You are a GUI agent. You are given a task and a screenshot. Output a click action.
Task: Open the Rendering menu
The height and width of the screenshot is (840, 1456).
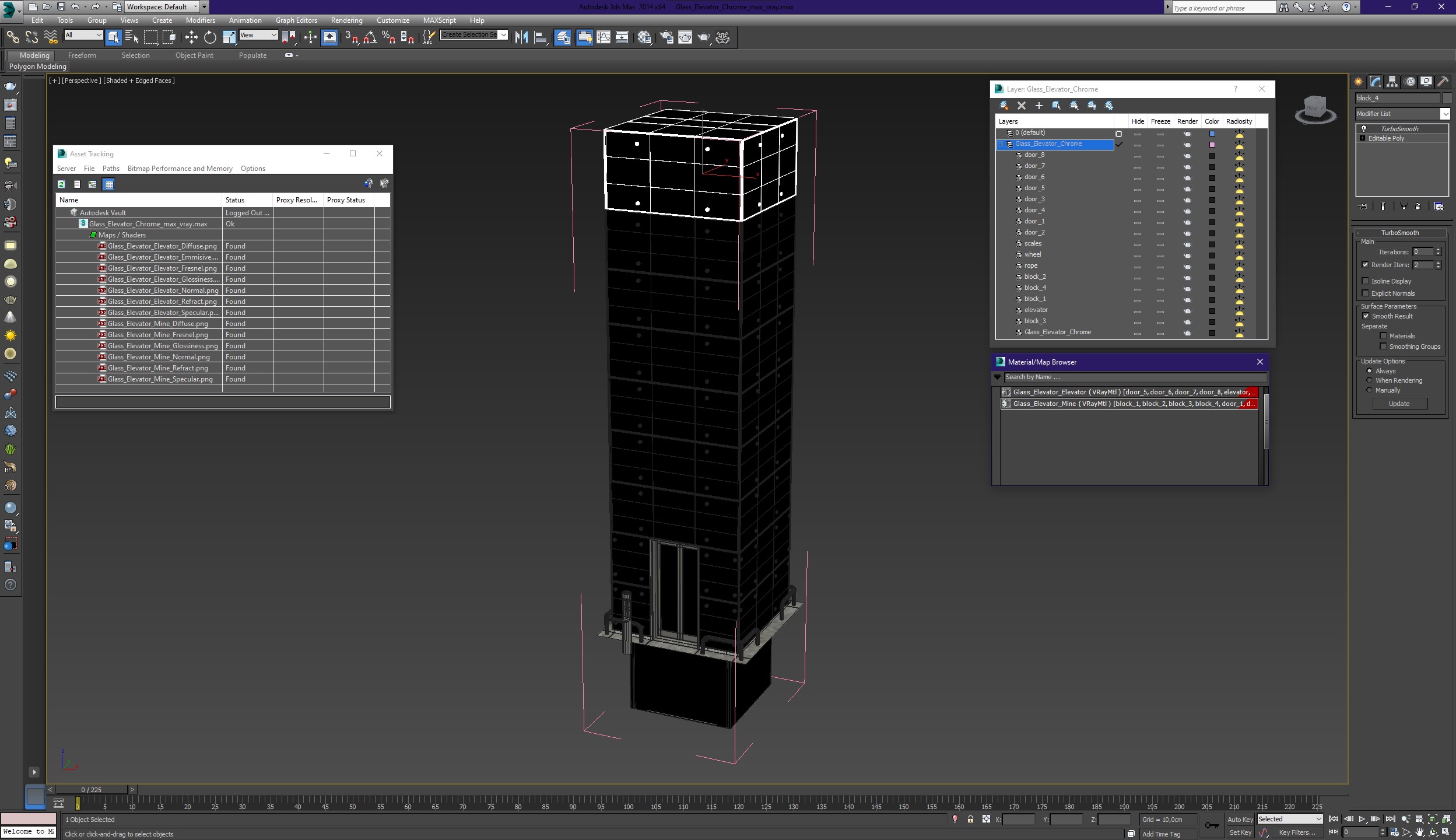point(346,20)
